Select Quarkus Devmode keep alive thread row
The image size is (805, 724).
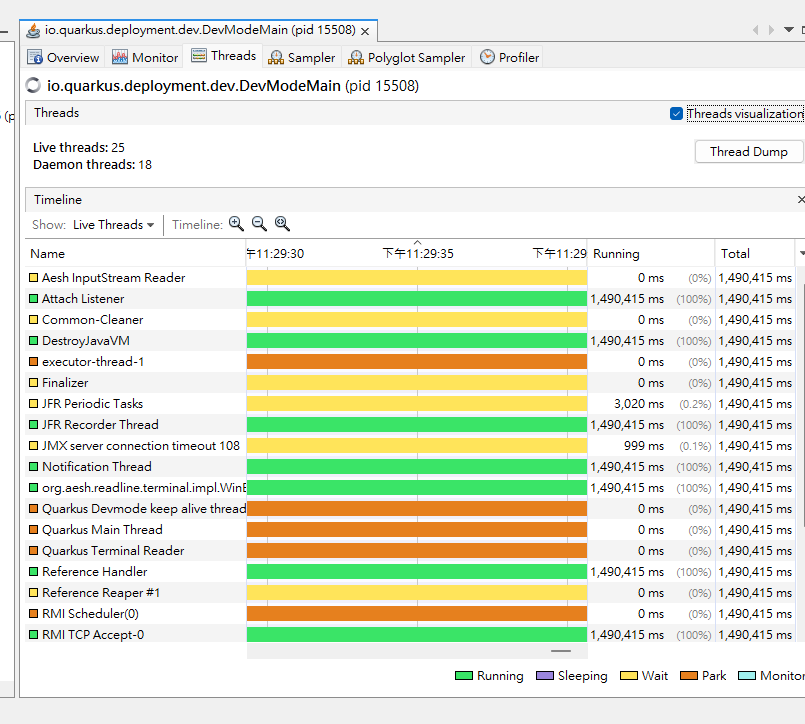point(410,508)
